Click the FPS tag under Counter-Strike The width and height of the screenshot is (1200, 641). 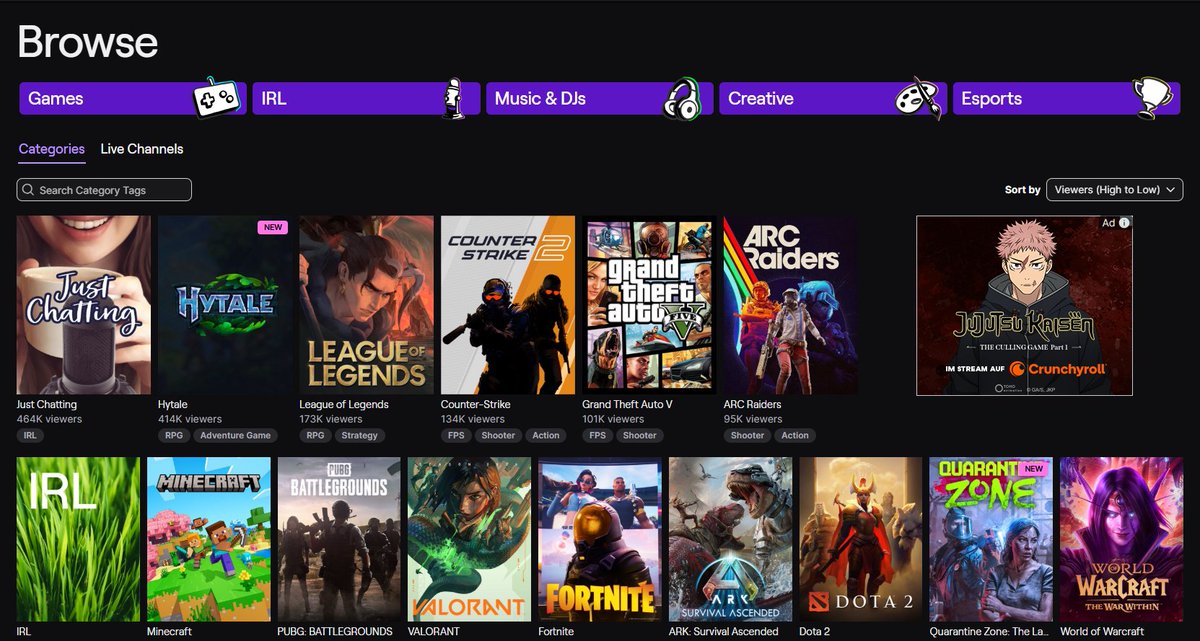pos(457,436)
